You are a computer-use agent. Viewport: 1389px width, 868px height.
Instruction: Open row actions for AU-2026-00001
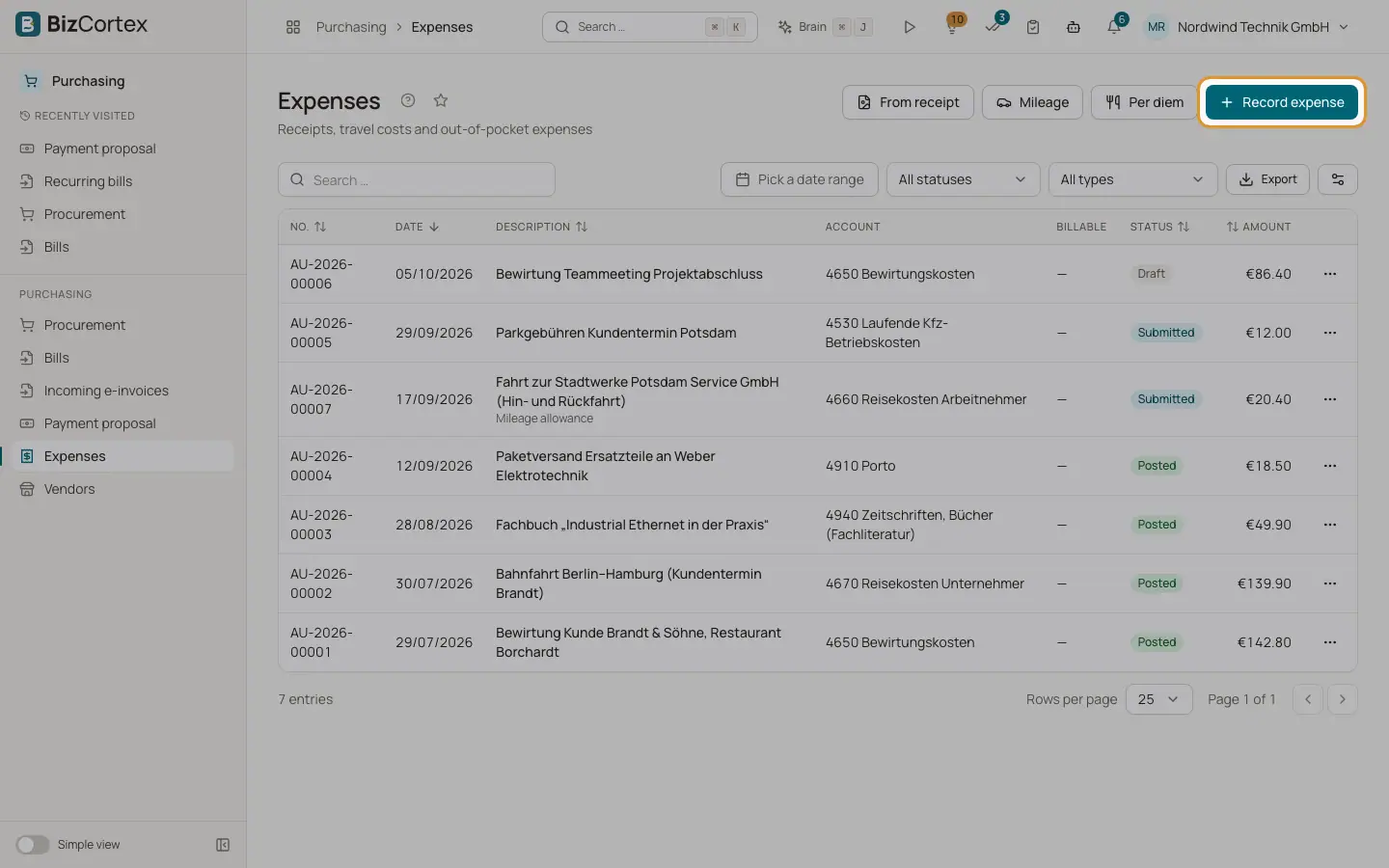point(1330,642)
